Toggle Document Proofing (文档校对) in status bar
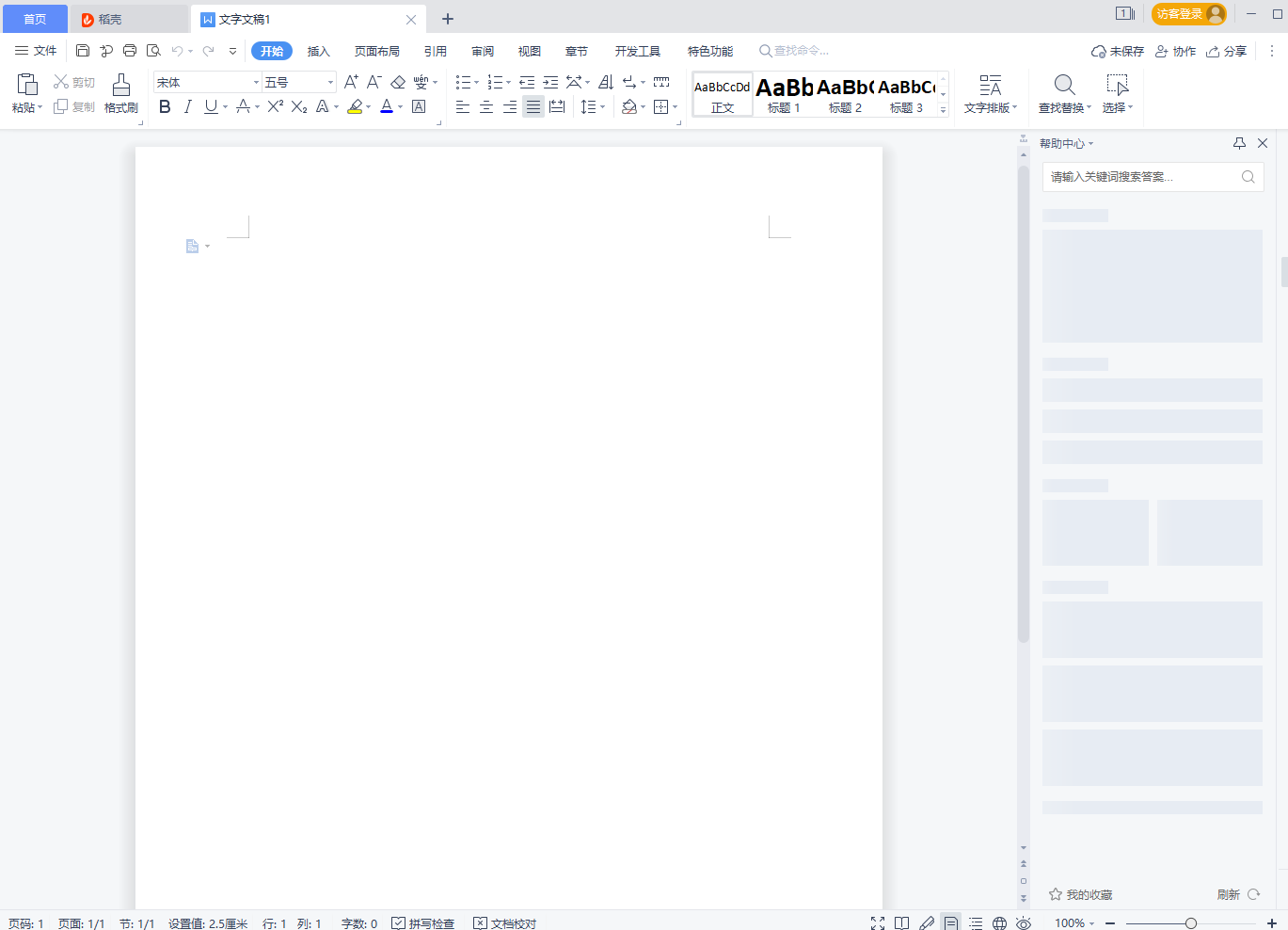This screenshot has height=930, width=1288. pos(505,923)
